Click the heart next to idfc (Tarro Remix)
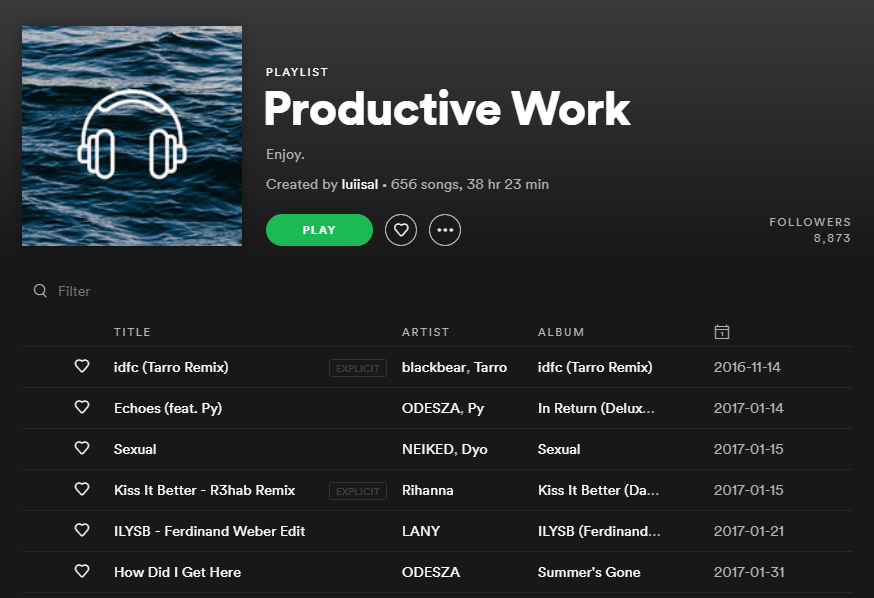The image size is (874, 598). pos(82,367)
